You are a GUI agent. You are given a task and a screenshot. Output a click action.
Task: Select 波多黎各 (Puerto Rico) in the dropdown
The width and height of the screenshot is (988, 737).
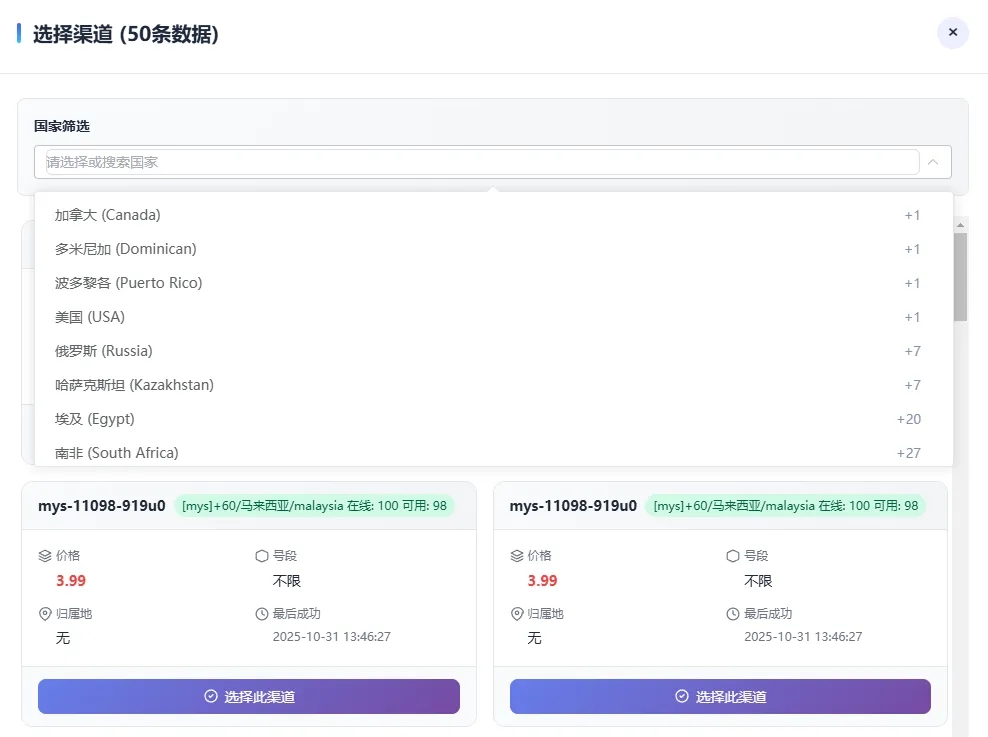(x=129, y=283)
